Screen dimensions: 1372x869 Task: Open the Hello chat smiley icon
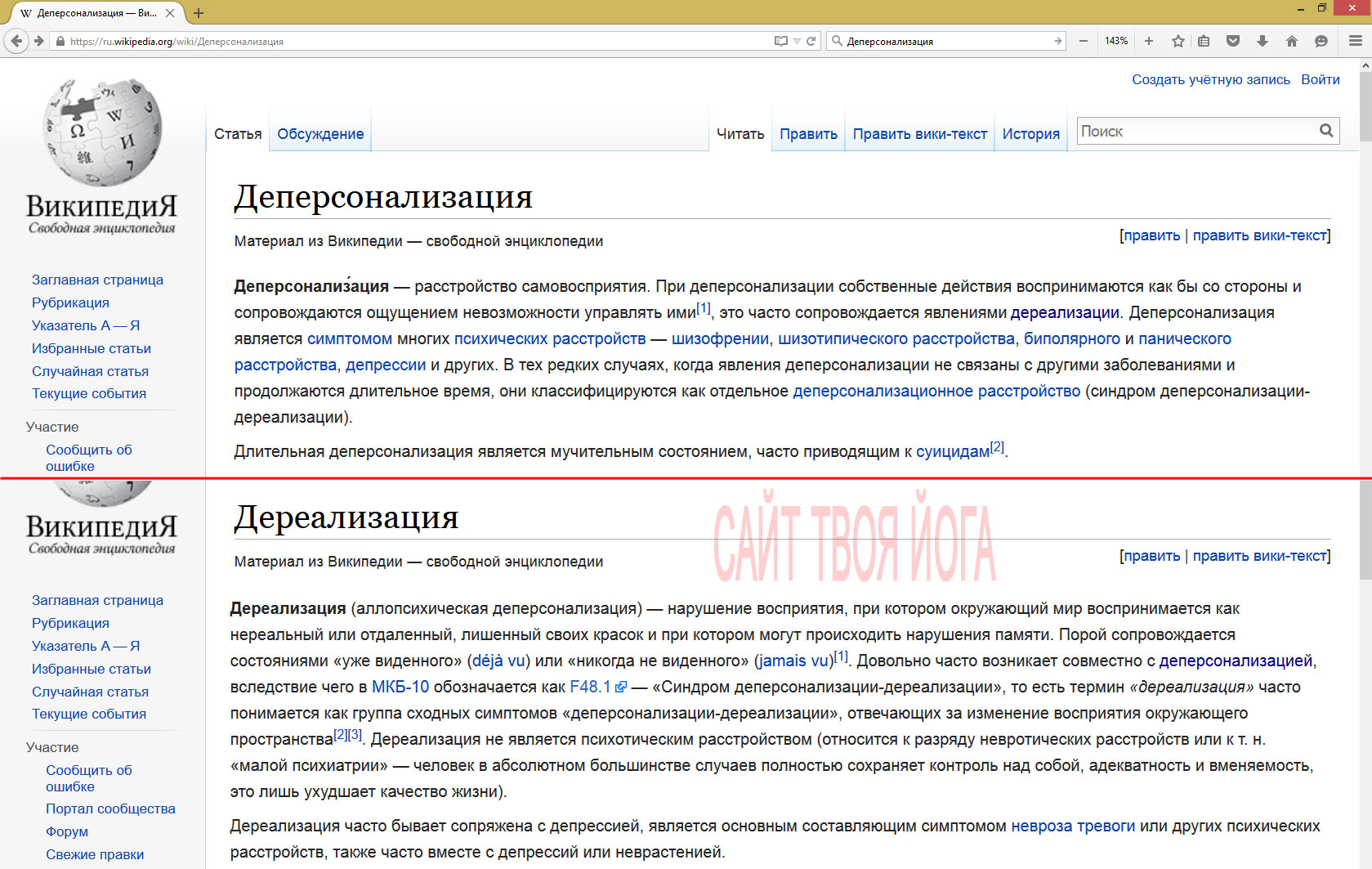pos(1321,41)
